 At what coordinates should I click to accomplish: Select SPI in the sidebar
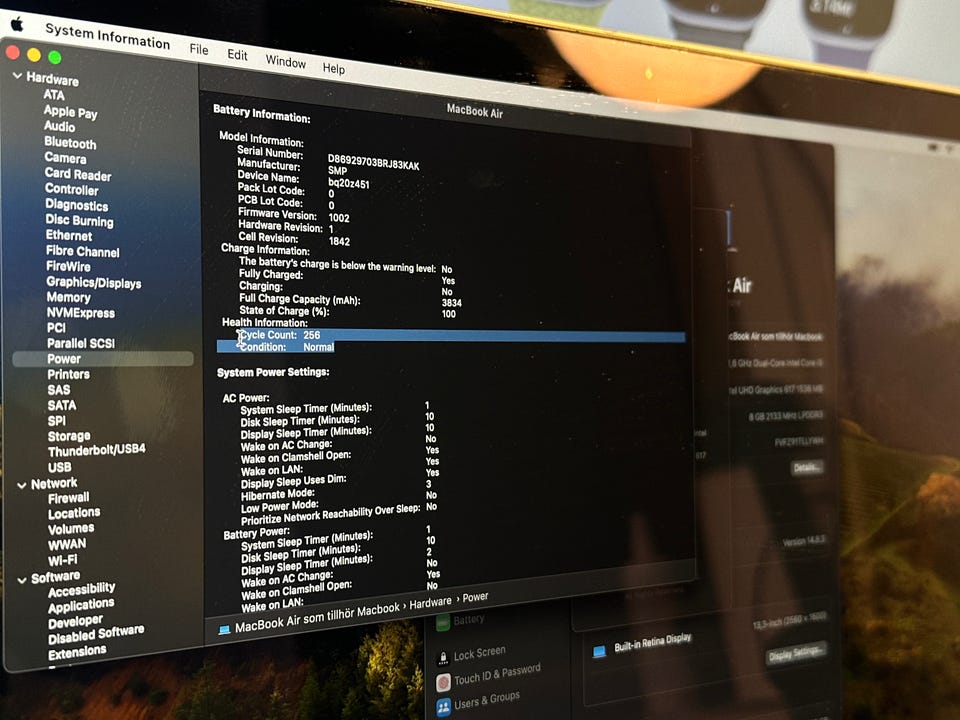[57, 421]
